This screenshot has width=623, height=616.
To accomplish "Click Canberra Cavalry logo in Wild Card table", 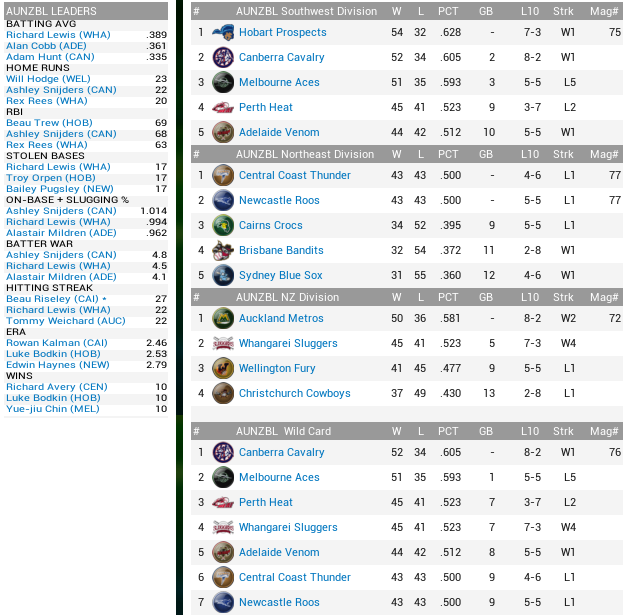I will pyautogui.click(x=223, y=452).
